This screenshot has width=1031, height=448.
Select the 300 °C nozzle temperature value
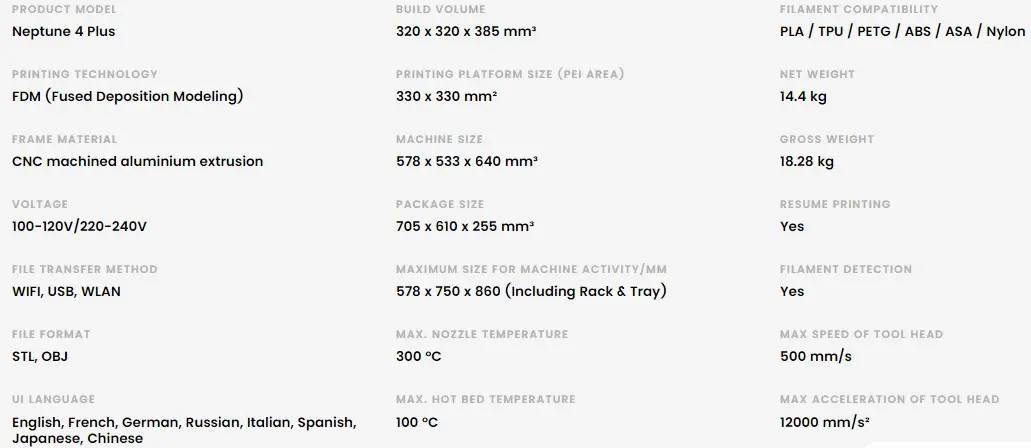coord(418,357)
